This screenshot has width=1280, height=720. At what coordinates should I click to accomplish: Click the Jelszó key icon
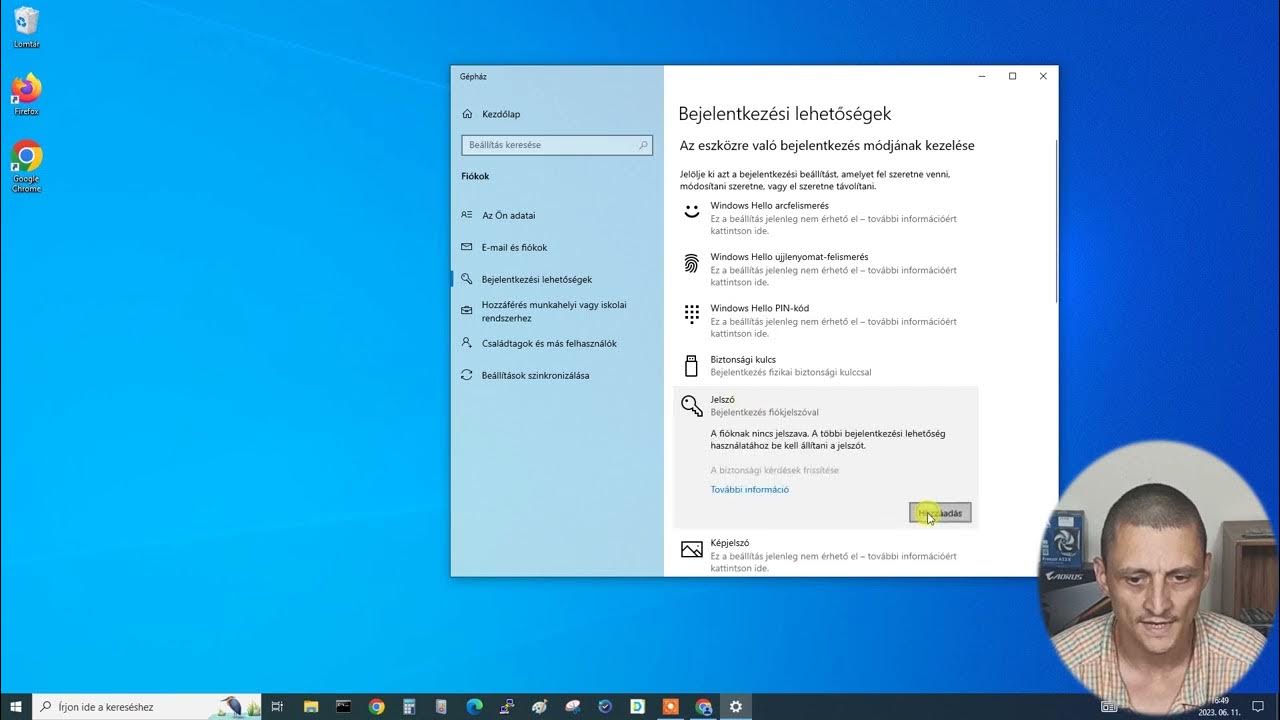(691, 405)
